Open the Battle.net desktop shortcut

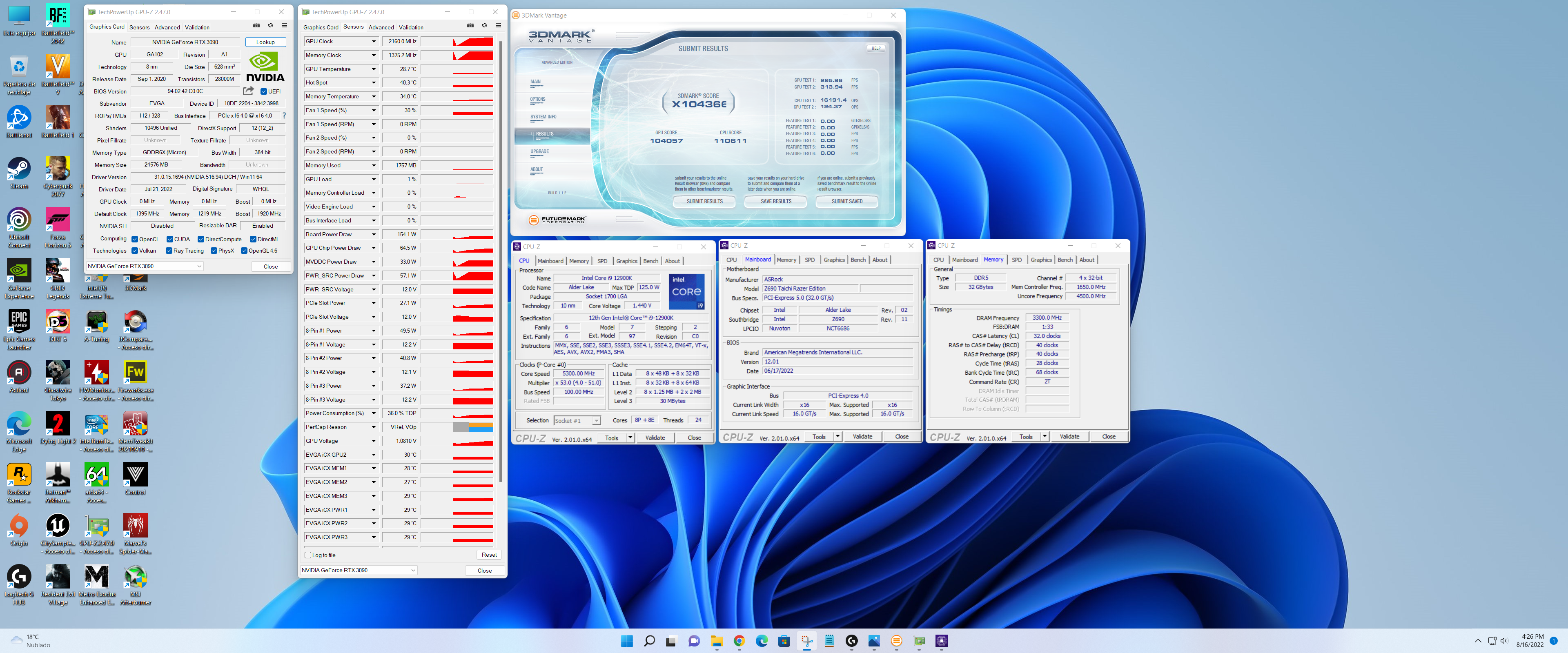click(19, 122)
